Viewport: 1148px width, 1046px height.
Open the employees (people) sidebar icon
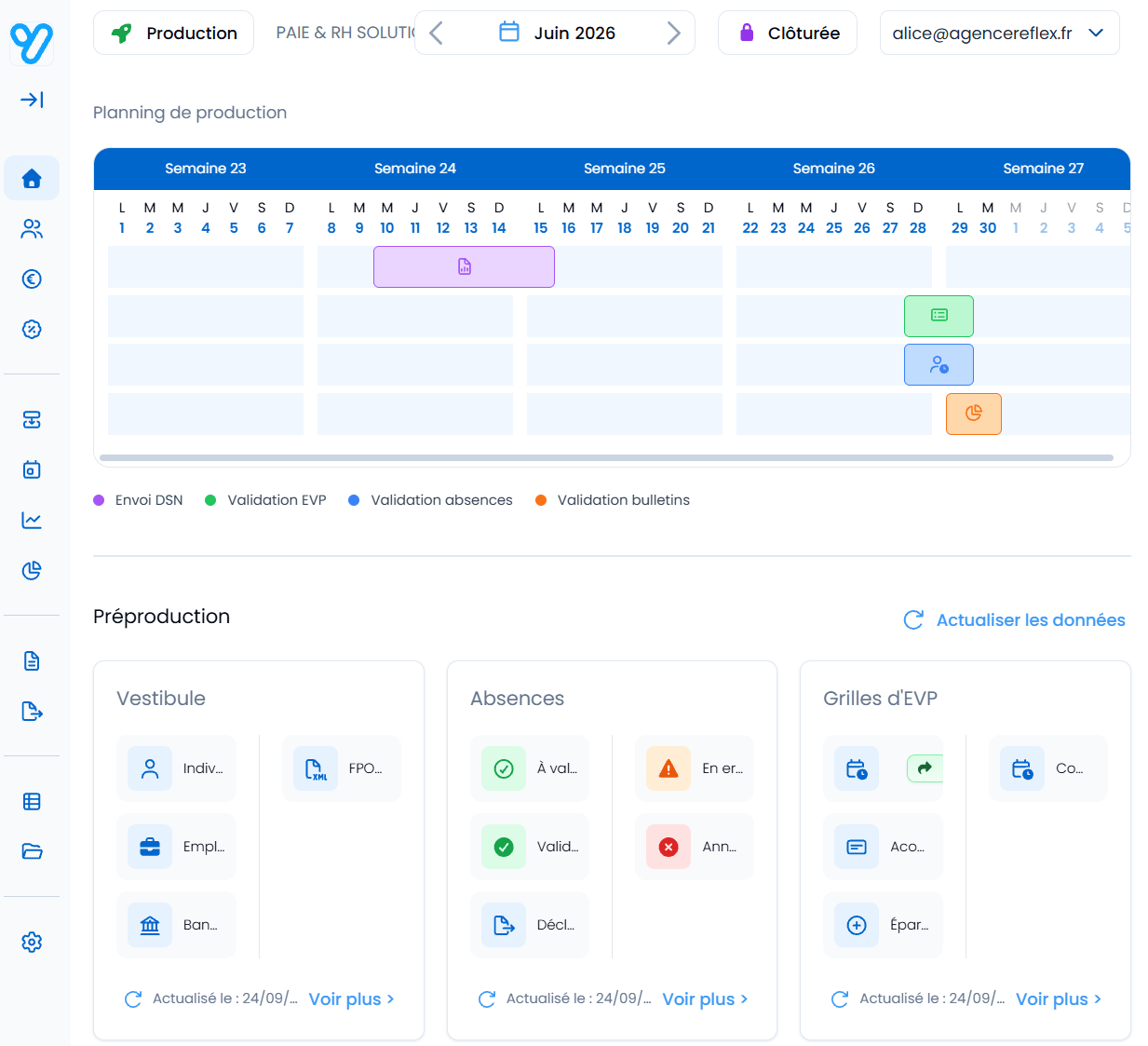(32, 229)
